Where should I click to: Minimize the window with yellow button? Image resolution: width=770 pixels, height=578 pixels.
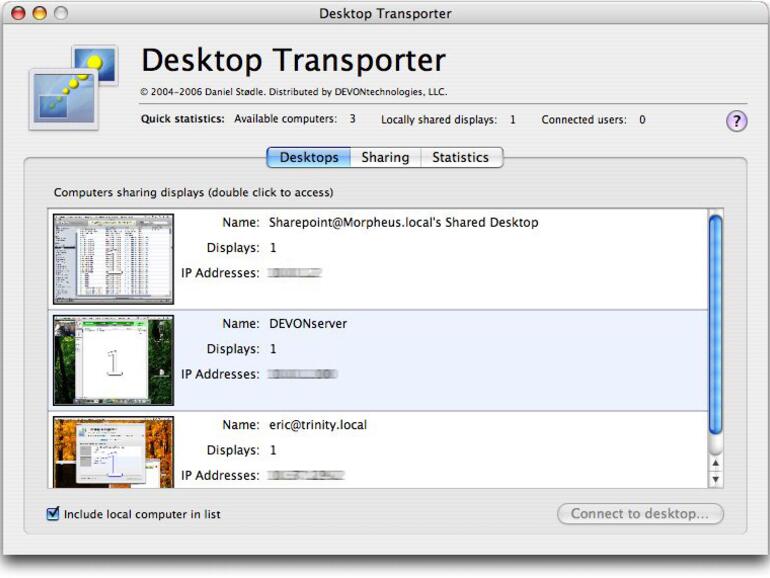40,13
